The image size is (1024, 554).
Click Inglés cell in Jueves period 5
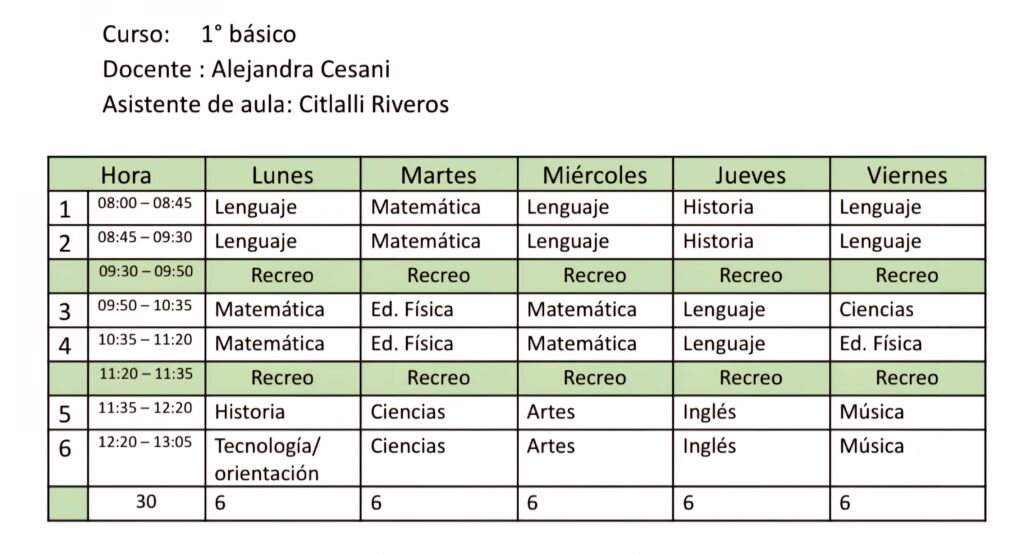point(751,412)
